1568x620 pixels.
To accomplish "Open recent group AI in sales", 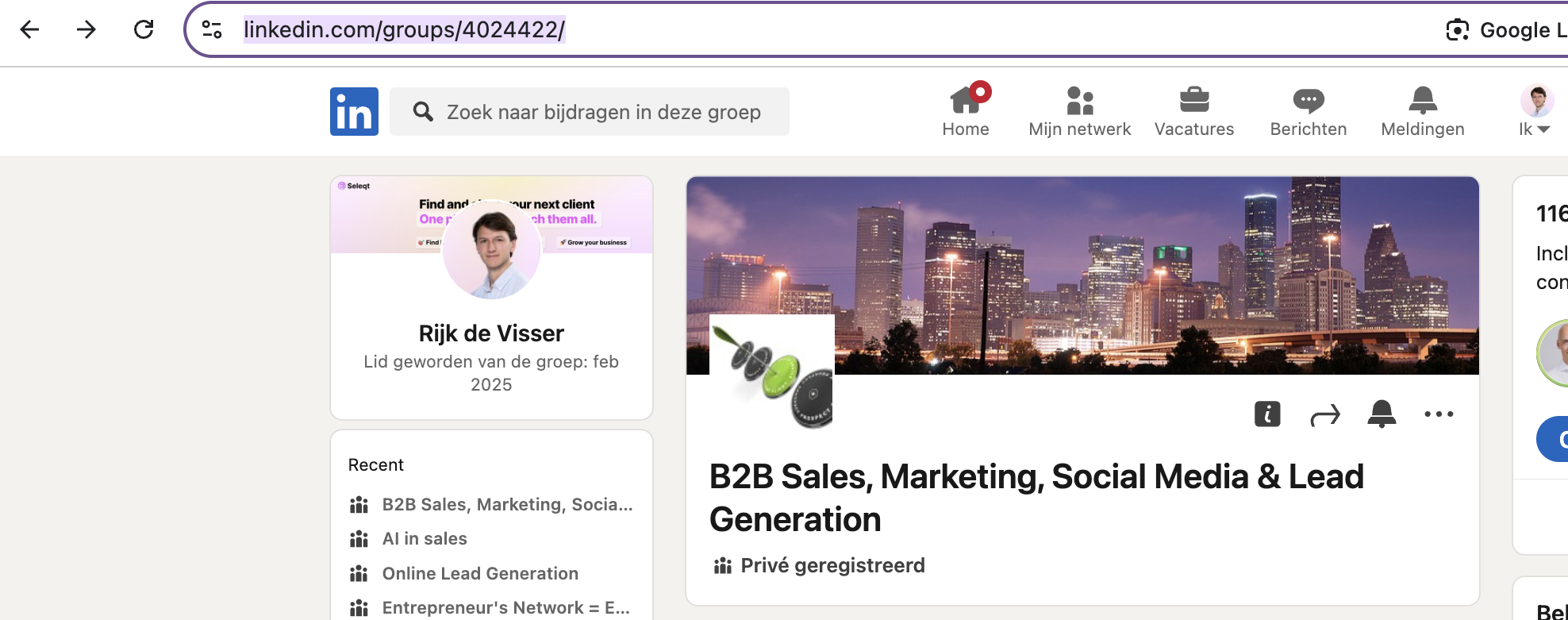I will pos(425,539).
